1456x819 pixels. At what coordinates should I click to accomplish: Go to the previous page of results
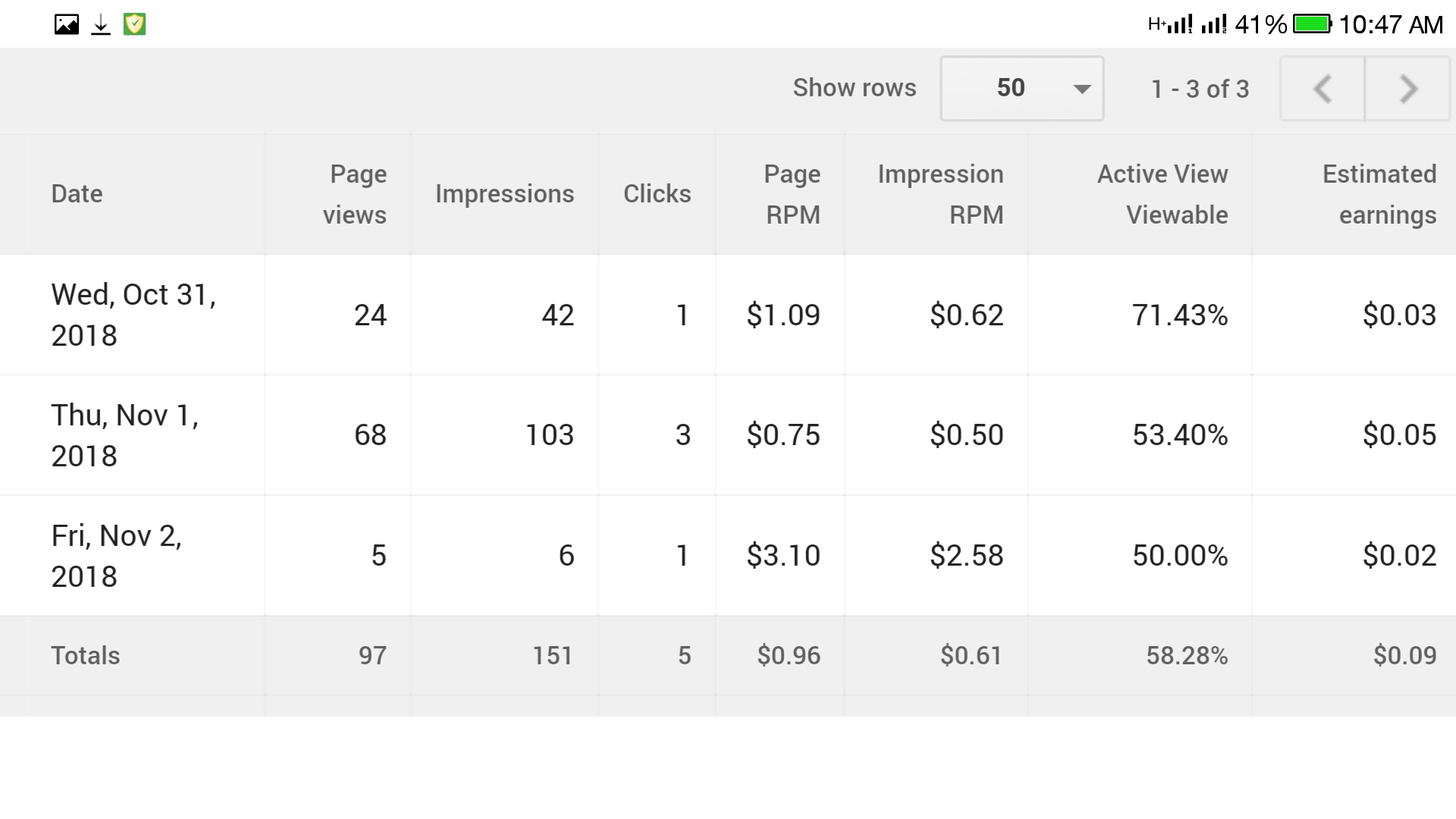1323,89
